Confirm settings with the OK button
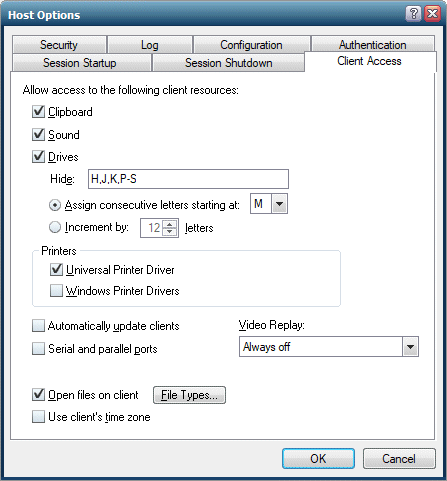 click(x=318, y=459)
